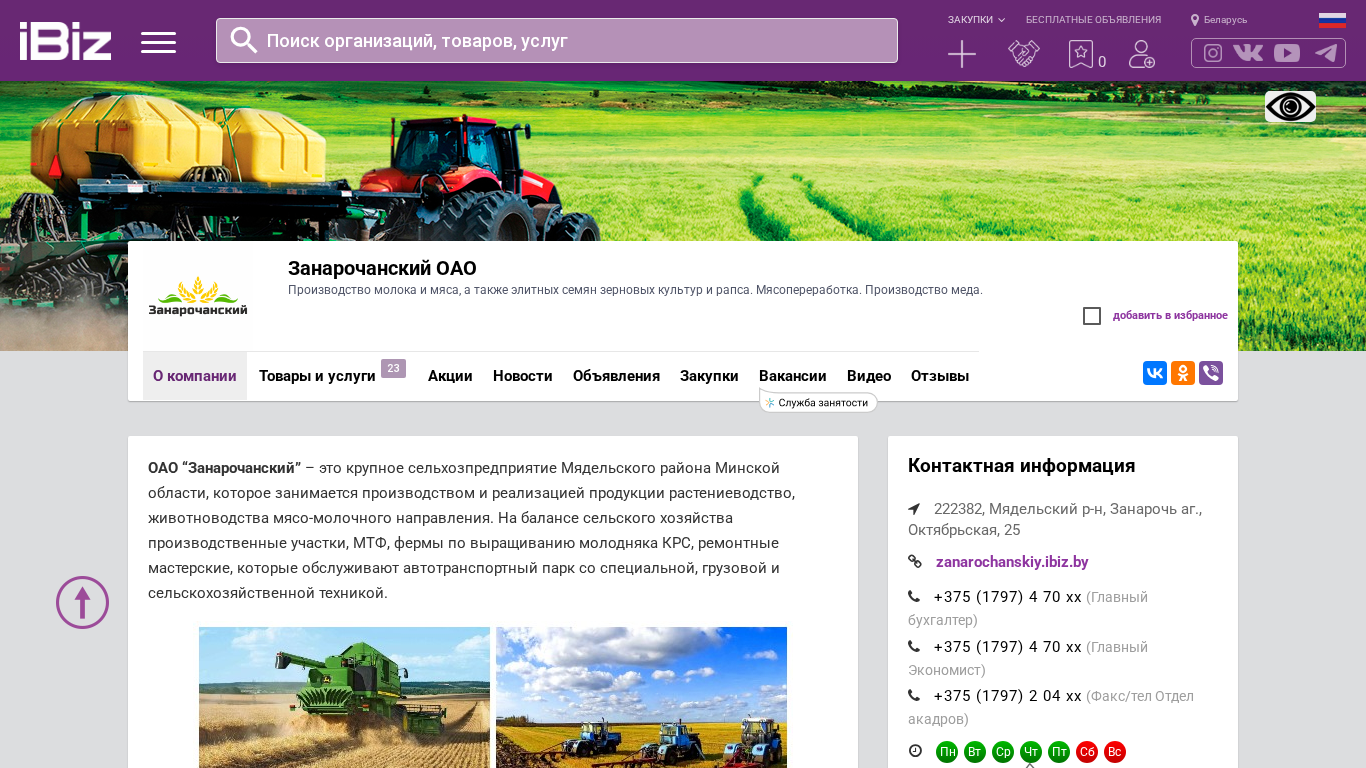The width and height of the screenshot is (1366, 768).
Task: Toggle the accessibility eye icon
Action: point(1290,106)
